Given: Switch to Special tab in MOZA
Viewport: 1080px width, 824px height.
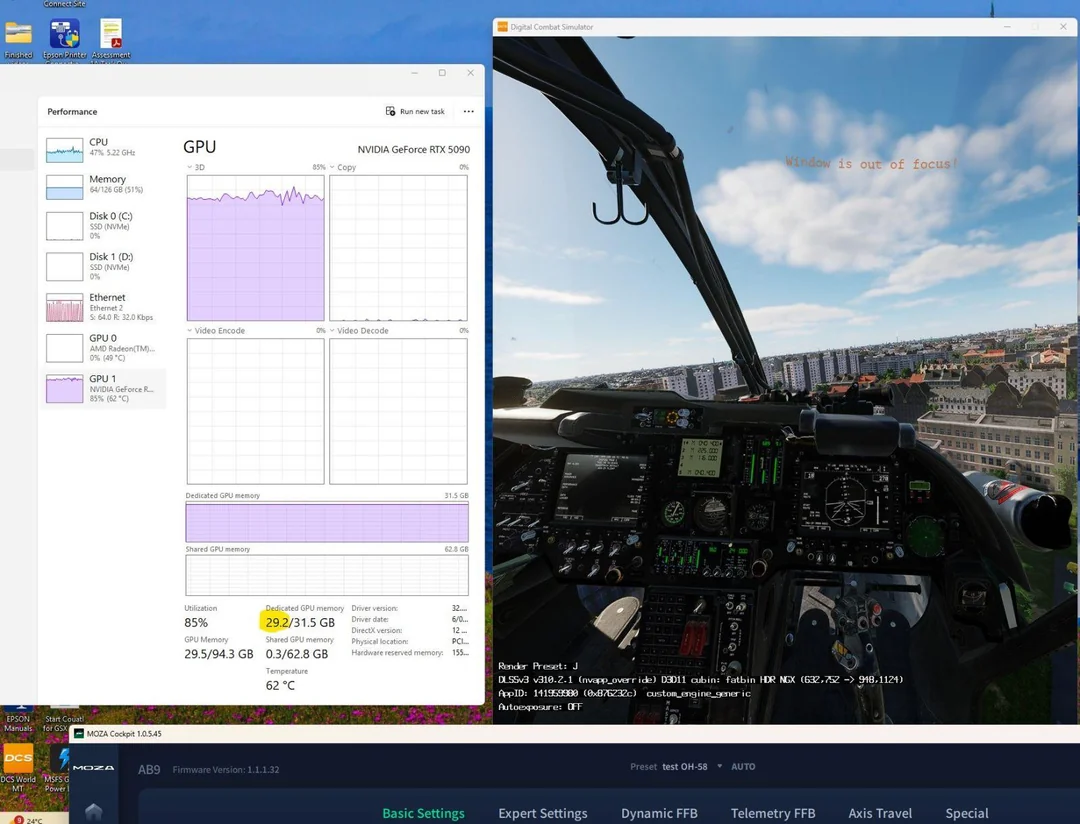Looking at the screenshot, I should pyautogui.click(x=966, y=814).
